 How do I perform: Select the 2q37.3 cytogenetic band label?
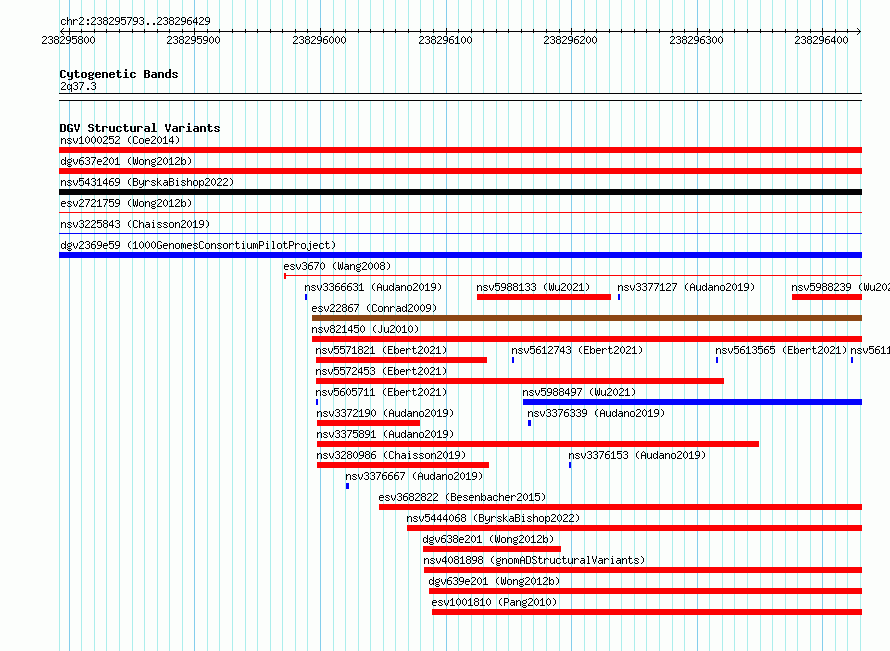click(x=78, y=86)
